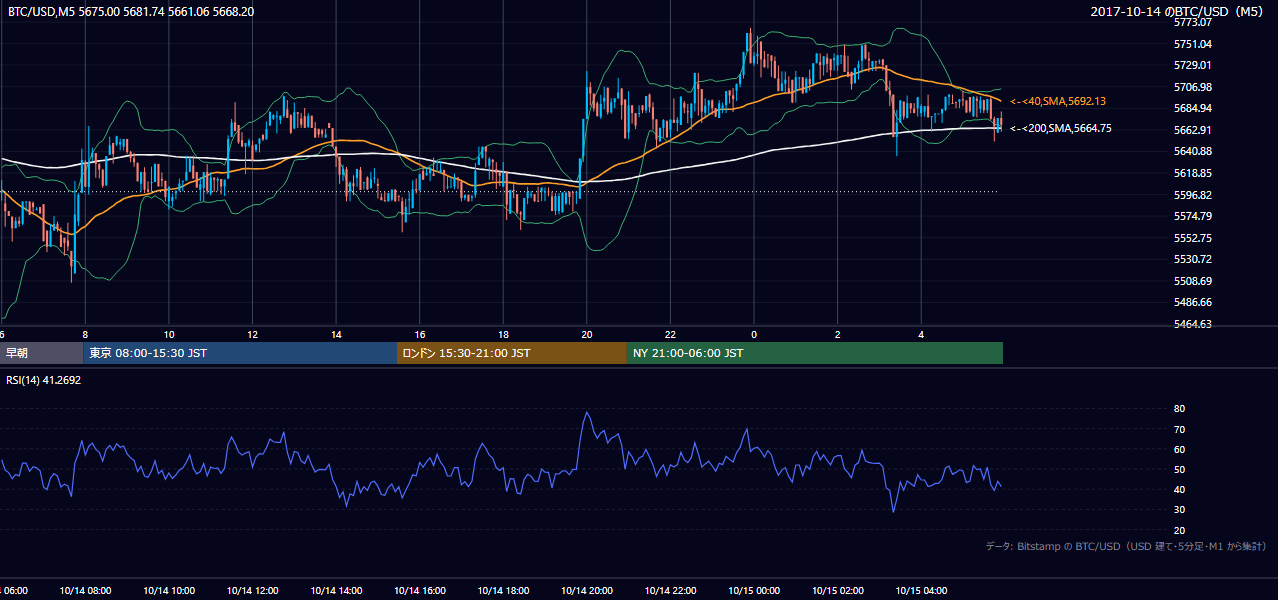Click the RSI 60 level label
Image resolution: width=1278 pixels, height=600 pixels.
[1179, 449]
